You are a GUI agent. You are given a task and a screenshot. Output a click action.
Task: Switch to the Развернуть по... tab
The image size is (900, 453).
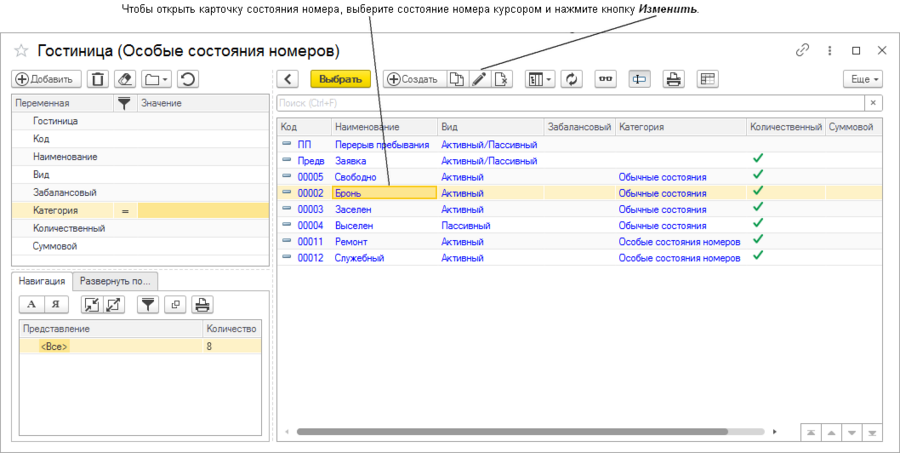[x=115, y=281]
